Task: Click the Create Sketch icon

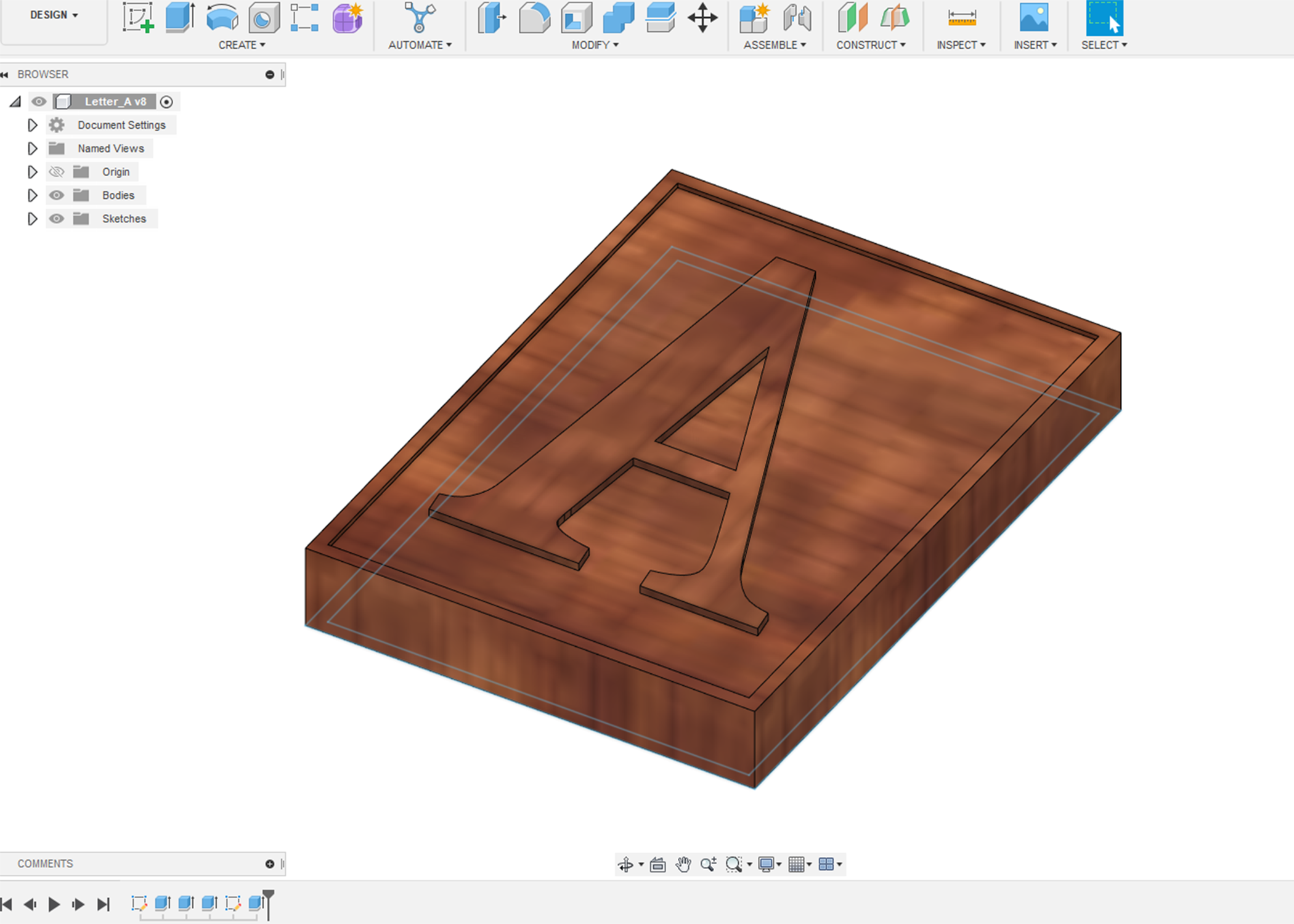Action: pos(137,18)
